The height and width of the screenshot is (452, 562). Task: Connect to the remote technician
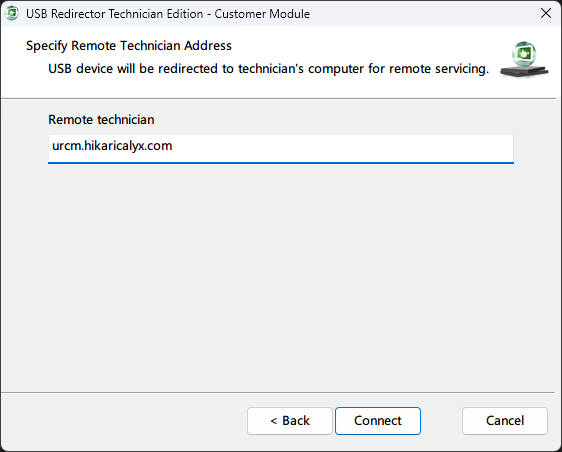coord(378,420)
